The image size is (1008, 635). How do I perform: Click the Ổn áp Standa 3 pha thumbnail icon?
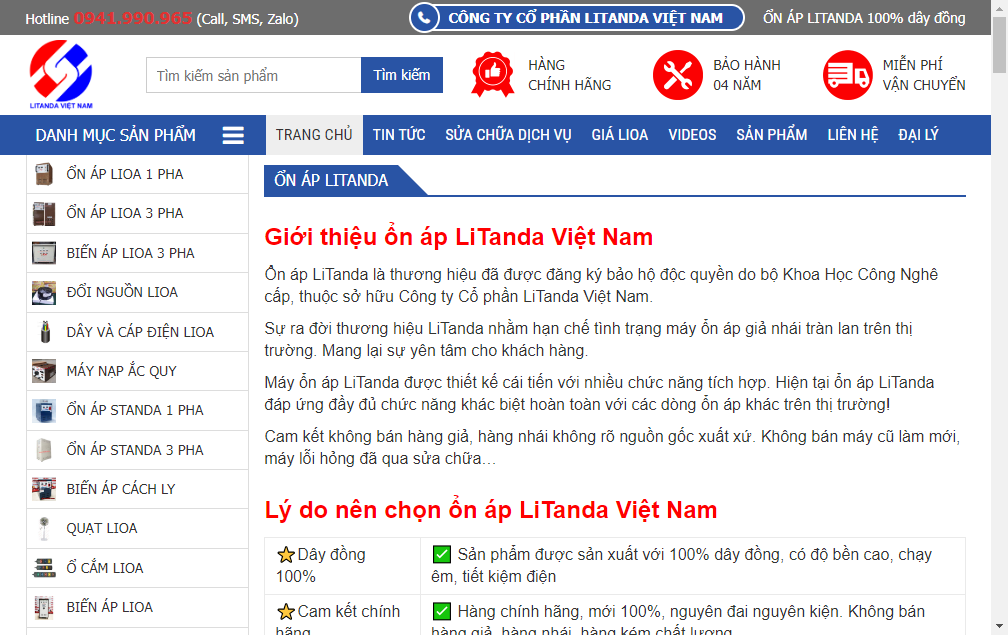tap(44, 450)
